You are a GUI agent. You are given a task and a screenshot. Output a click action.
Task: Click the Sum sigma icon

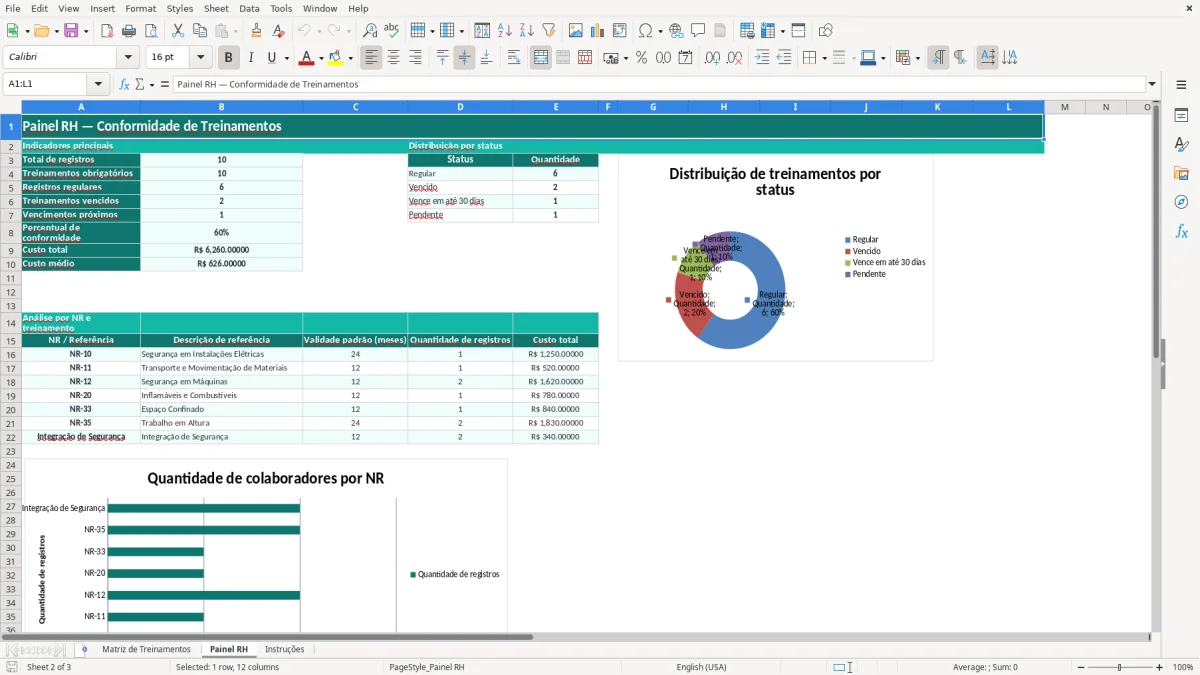(x=139, y=84)
